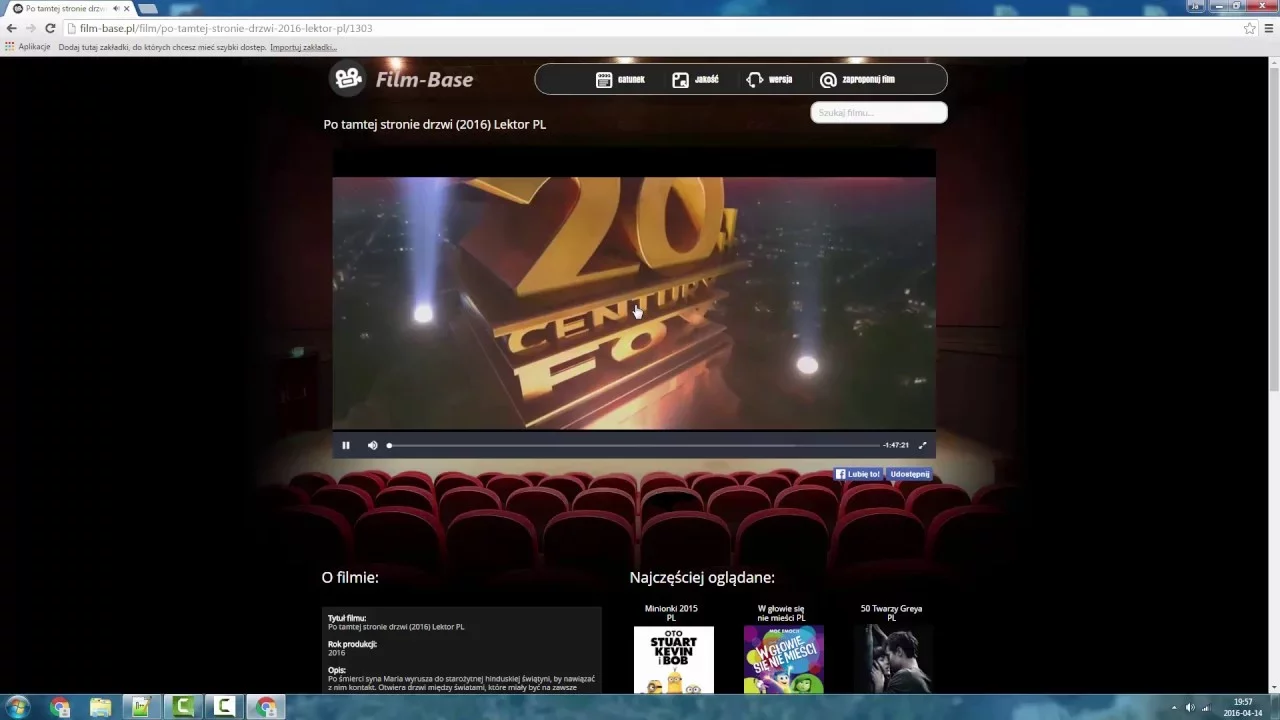Viewport: 1280px width, 720px height.
Task: Toggle fullscreen on the video player
Action: click(922, 445)
